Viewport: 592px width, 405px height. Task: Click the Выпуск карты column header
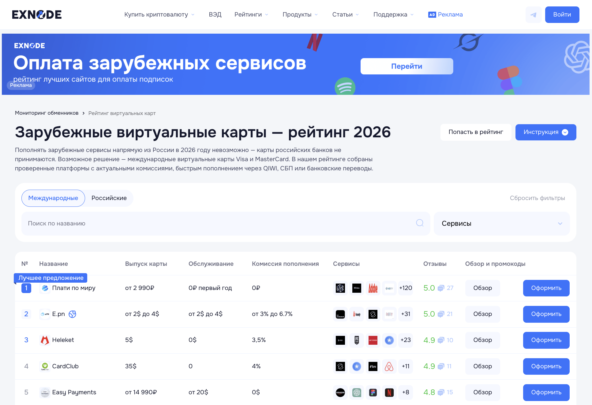(x=146, y=264)
